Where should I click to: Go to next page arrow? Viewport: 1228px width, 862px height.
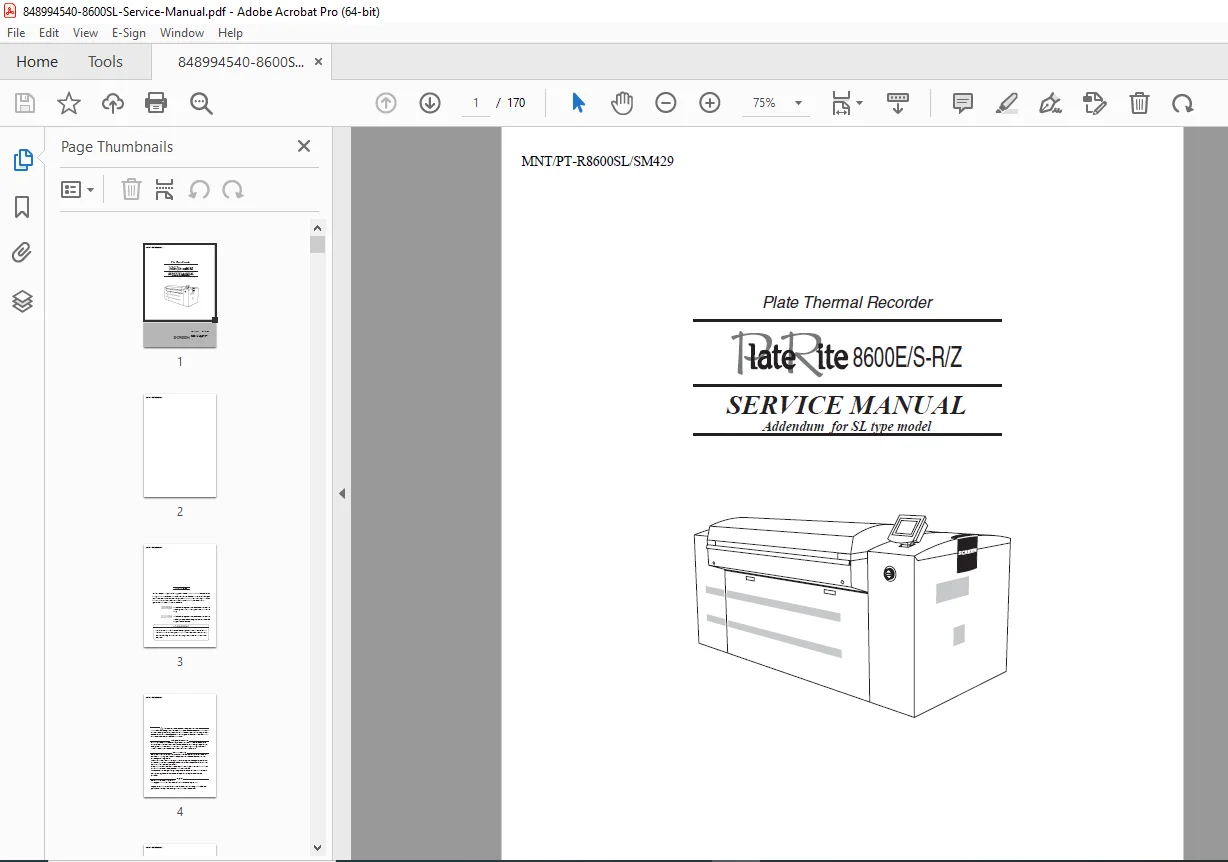pos(430,103)
